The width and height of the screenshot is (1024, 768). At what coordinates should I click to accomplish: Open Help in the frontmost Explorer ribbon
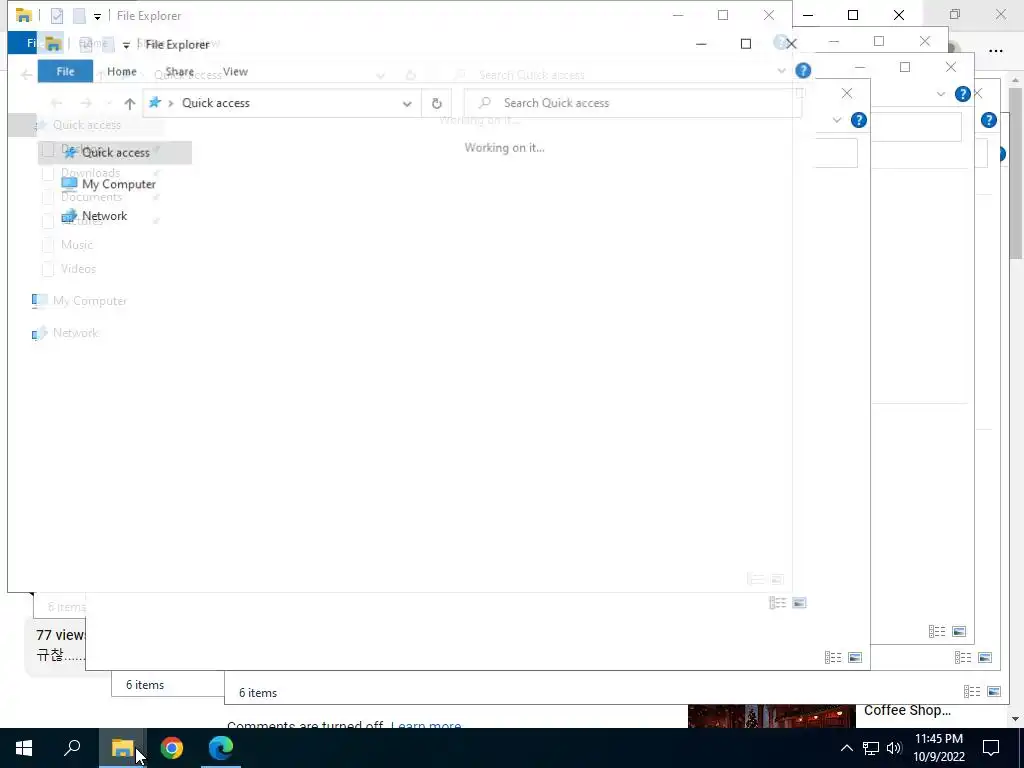coord(803,71)
